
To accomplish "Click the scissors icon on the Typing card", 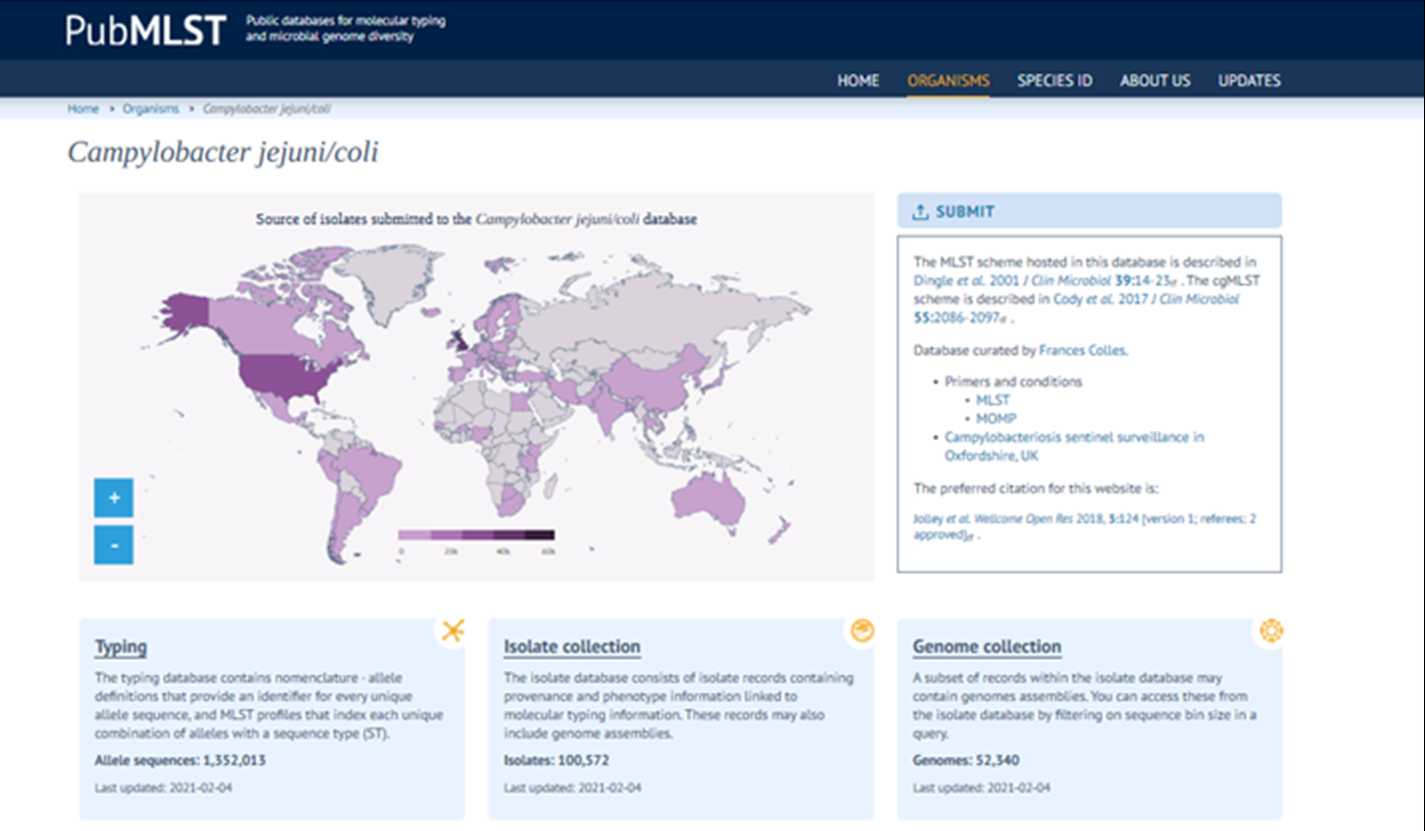I will 455,630.
